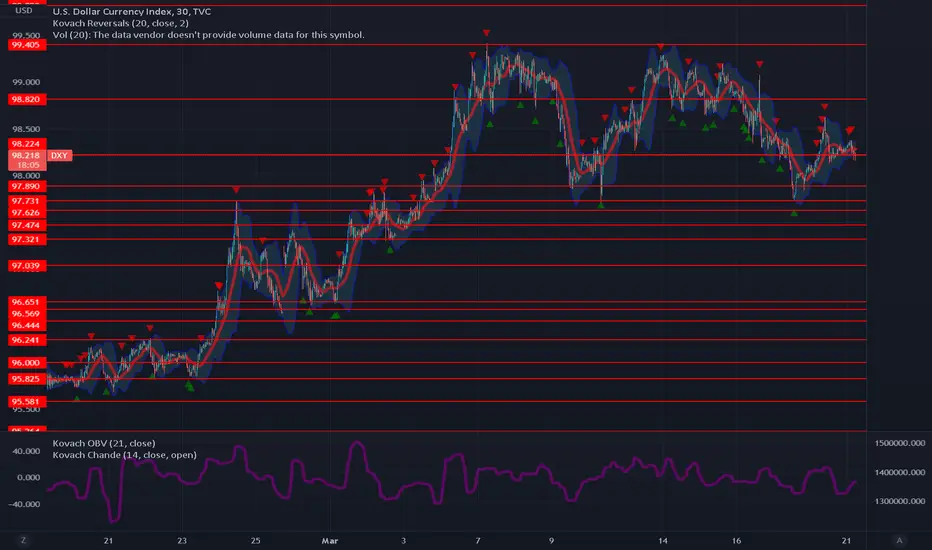Click the 99.405 price level label

pyautogui.click(x=26, y=45)
